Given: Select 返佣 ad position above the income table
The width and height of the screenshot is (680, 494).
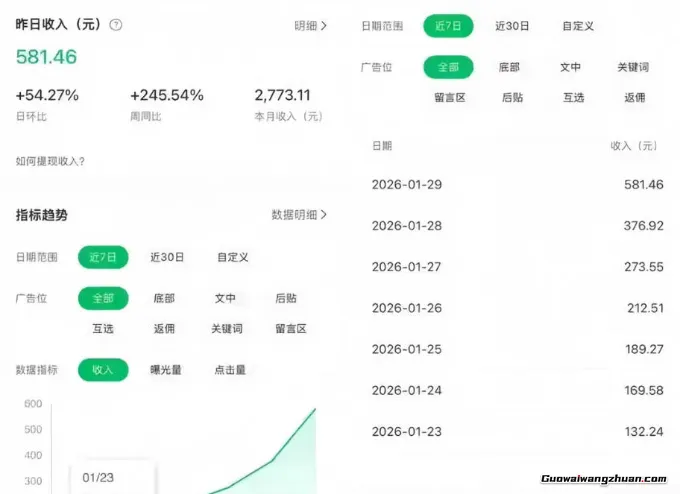Looking at the screenshot, I should click(635, 98).
